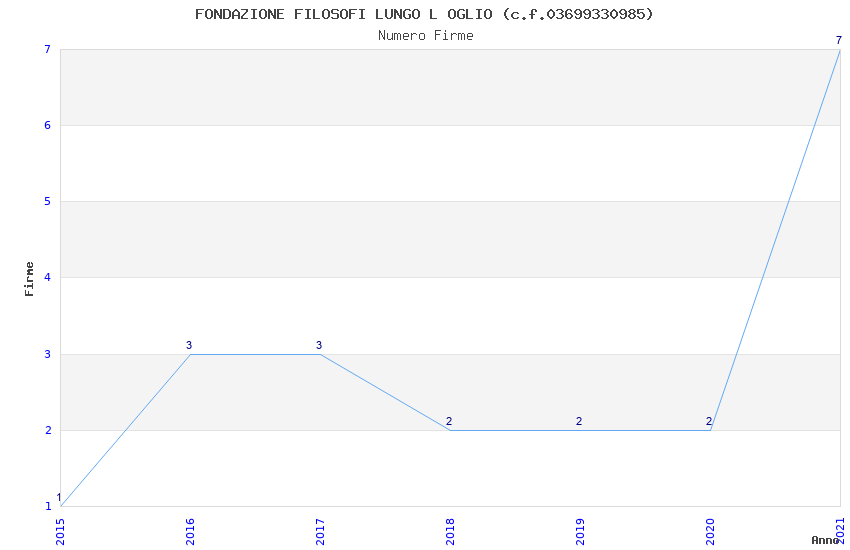Click the line's 2018 data point

450,430
